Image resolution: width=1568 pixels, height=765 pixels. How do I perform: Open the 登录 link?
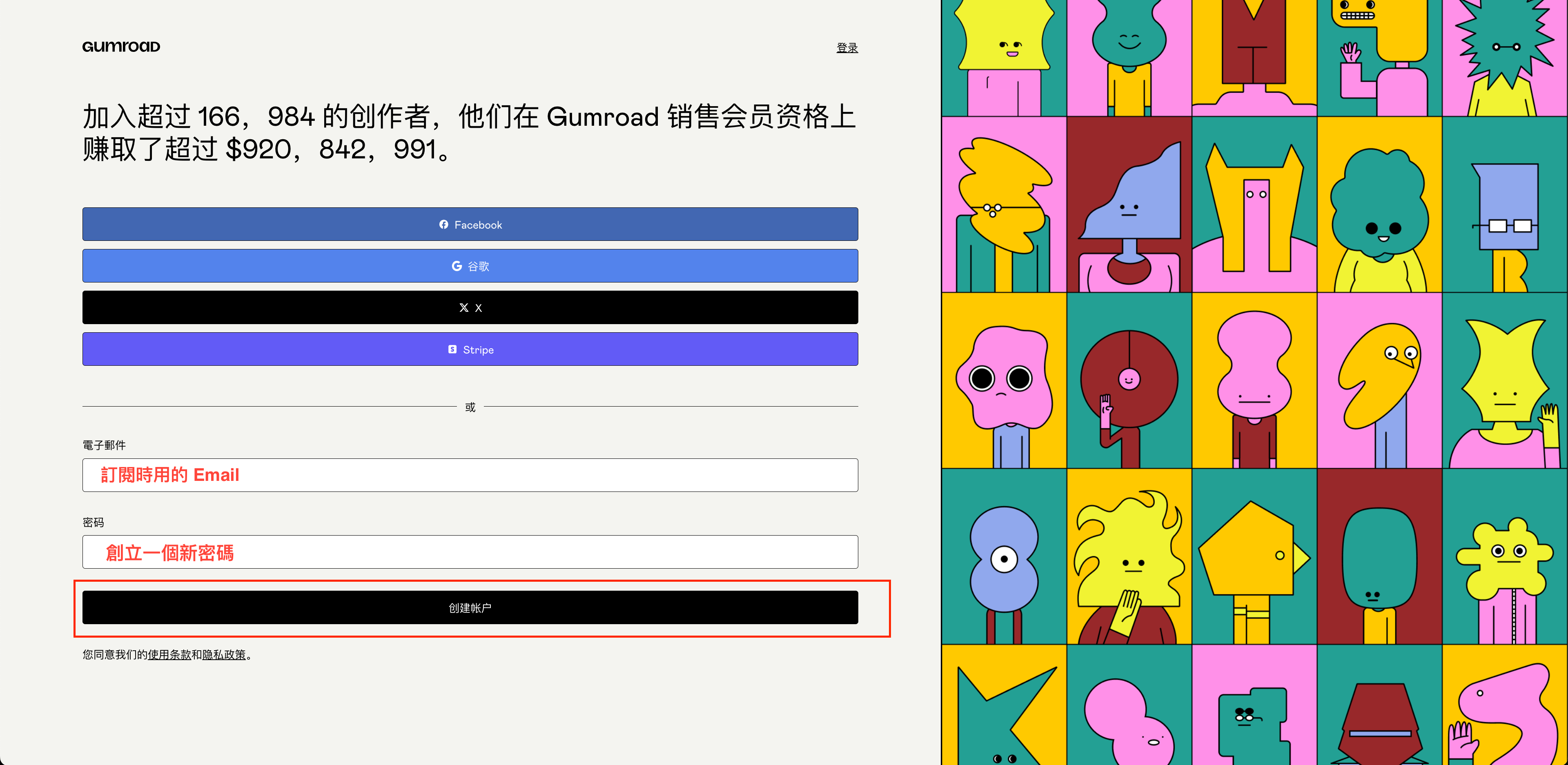pyautogui.click(x=847, y=47)
